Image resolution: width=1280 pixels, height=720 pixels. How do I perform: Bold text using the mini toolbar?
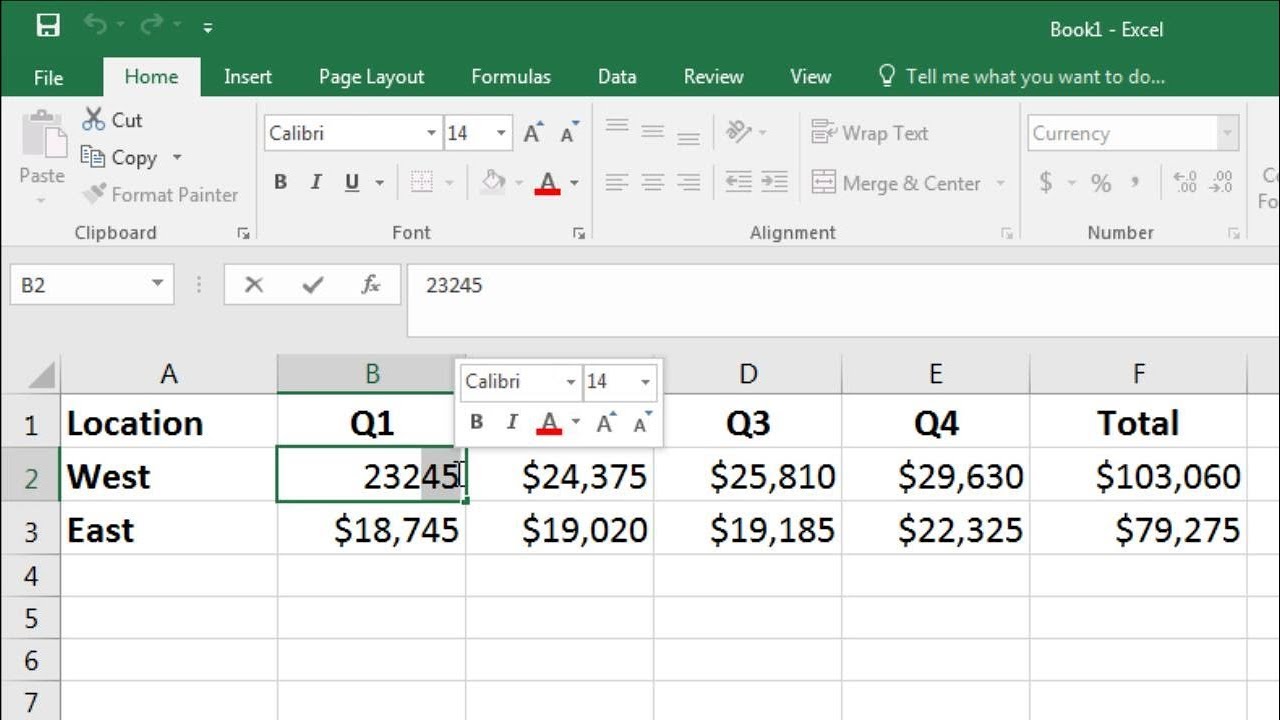(476, 422)
